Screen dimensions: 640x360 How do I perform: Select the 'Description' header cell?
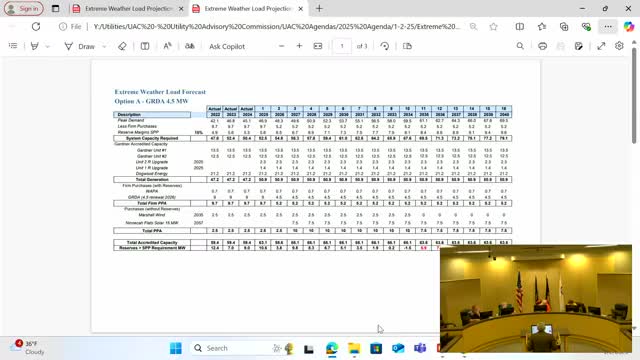[152, 115]
